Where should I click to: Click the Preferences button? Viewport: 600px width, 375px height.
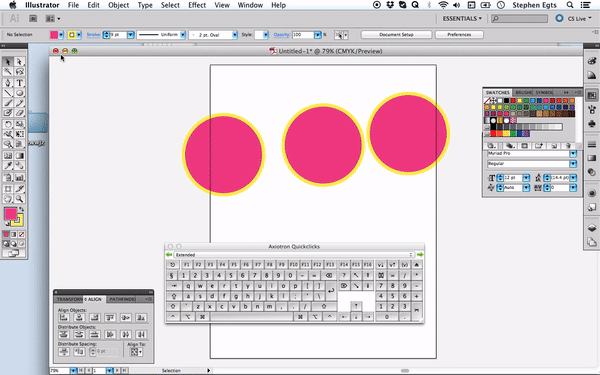tap(459, 34)
